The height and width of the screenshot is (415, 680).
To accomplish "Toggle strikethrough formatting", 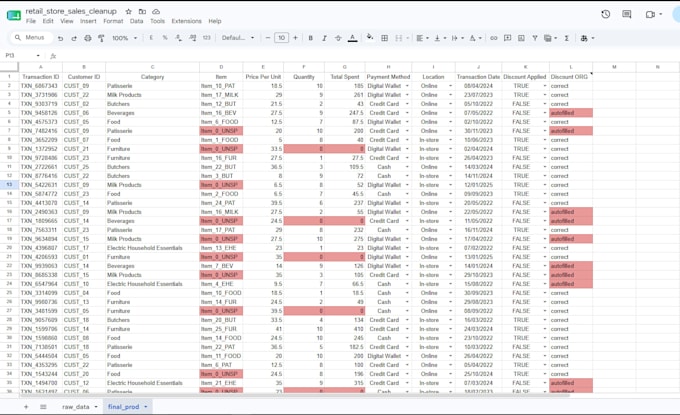I will [338, 38].
